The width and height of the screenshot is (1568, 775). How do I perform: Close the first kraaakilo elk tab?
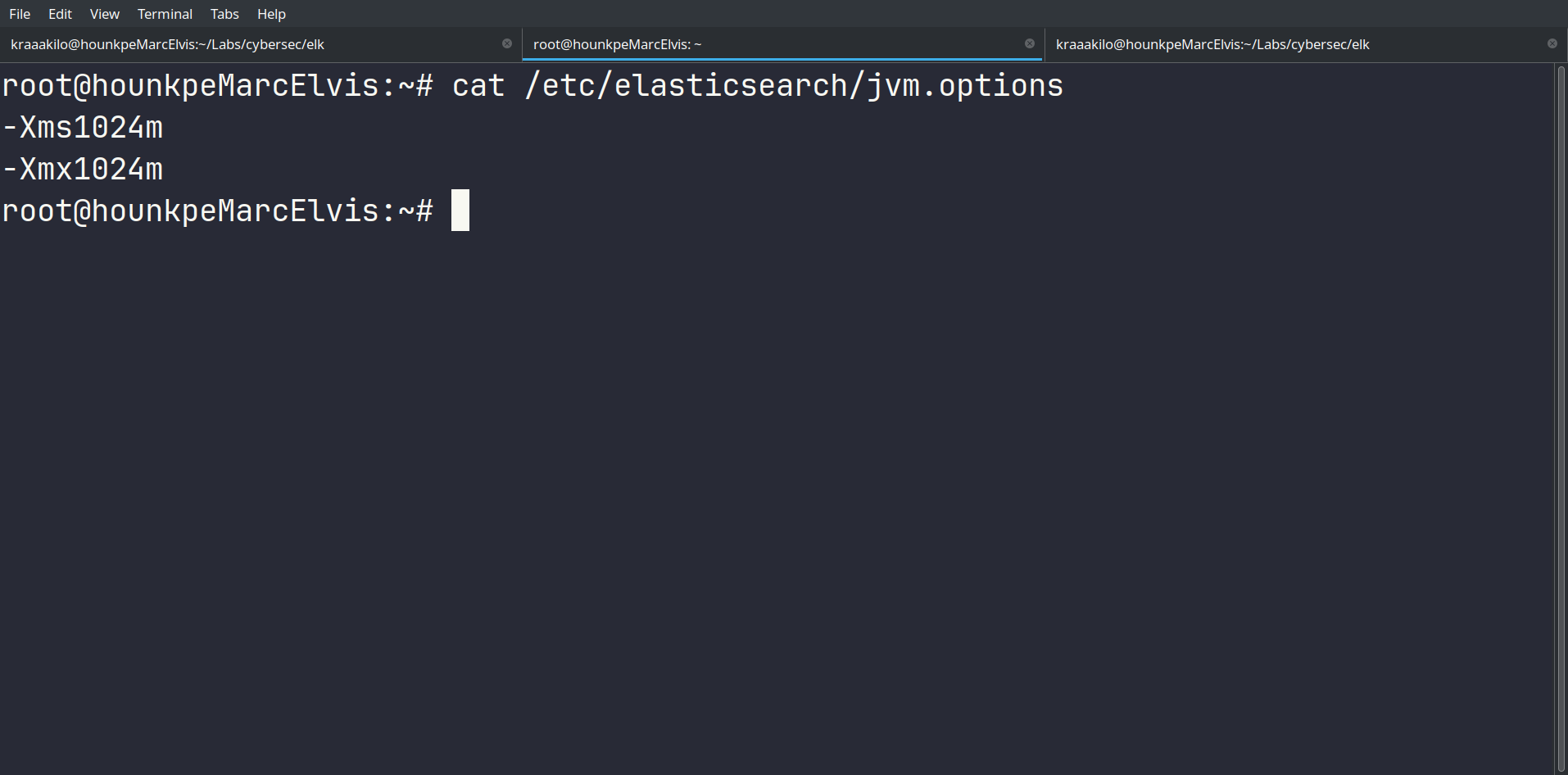507,43
